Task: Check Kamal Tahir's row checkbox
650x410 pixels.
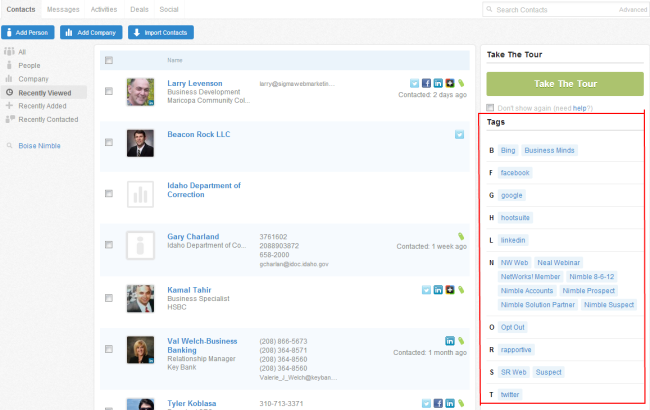Action: pyautogui.click(x=109, y=298)
